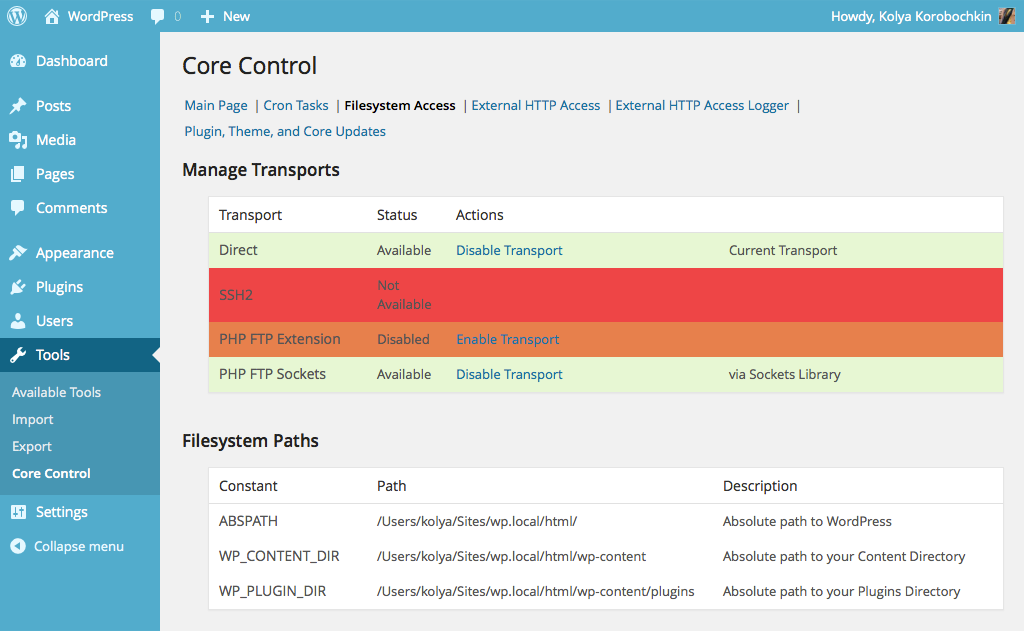Open the Users menu item
Viewport: 1024px width, 631px height.
pos(54,321)
